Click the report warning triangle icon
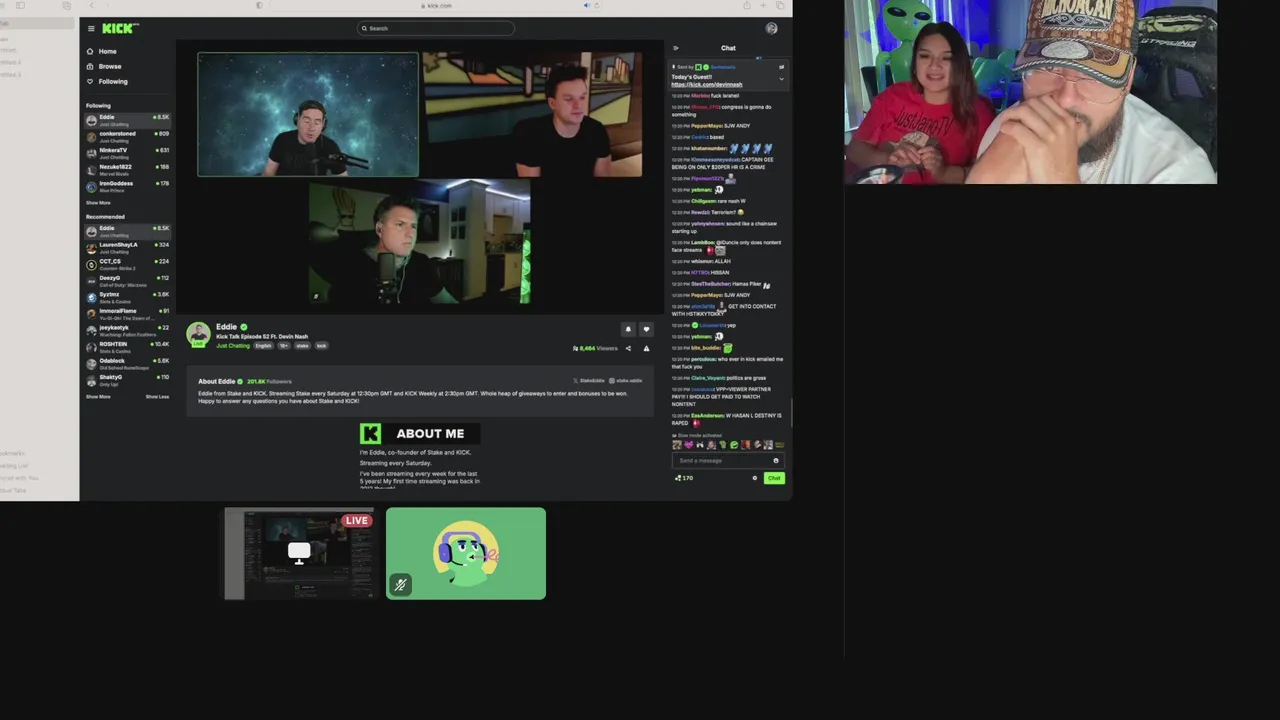 [646, 348]
